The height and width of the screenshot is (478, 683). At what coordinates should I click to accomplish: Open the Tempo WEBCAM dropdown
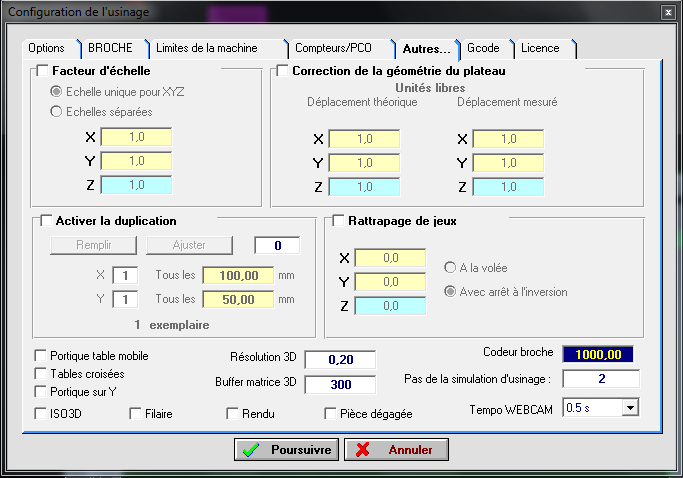629,408
